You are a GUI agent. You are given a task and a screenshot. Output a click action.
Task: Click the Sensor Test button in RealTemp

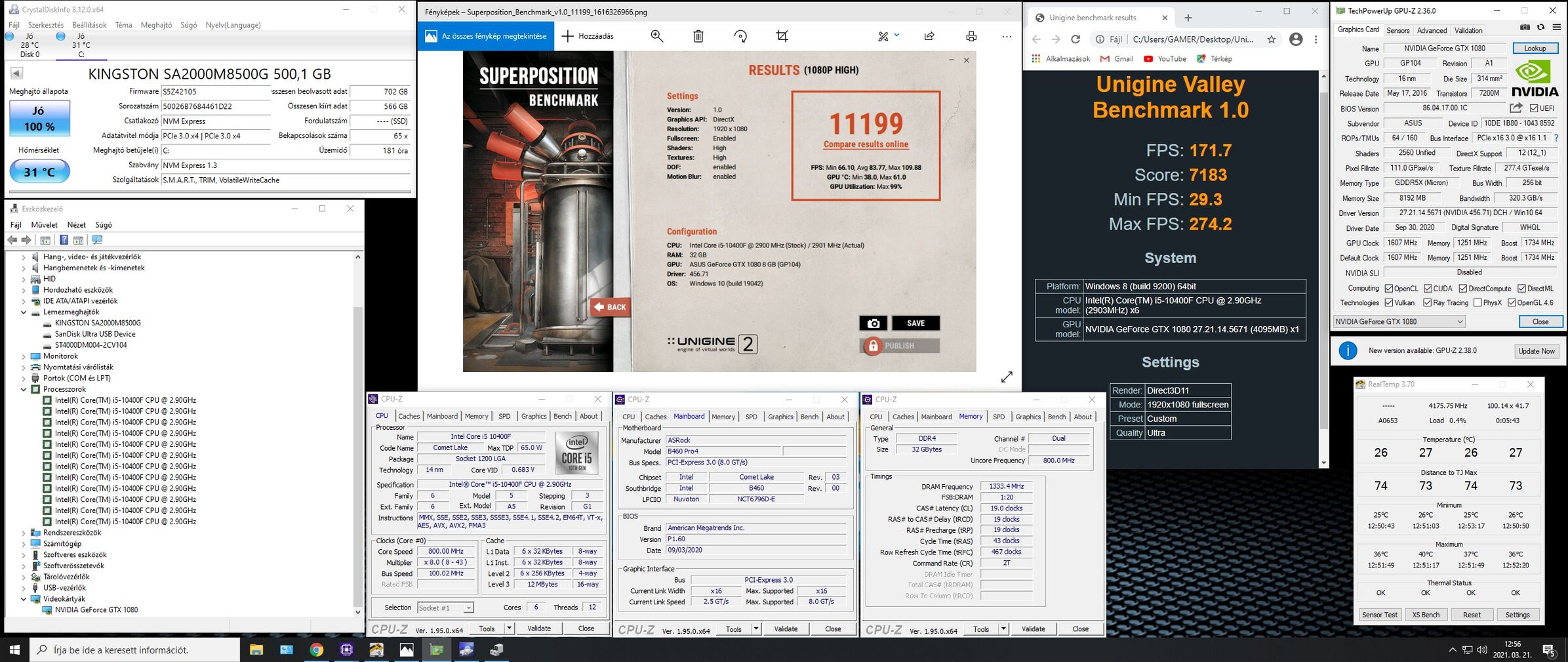click(x=1380, y=615)
